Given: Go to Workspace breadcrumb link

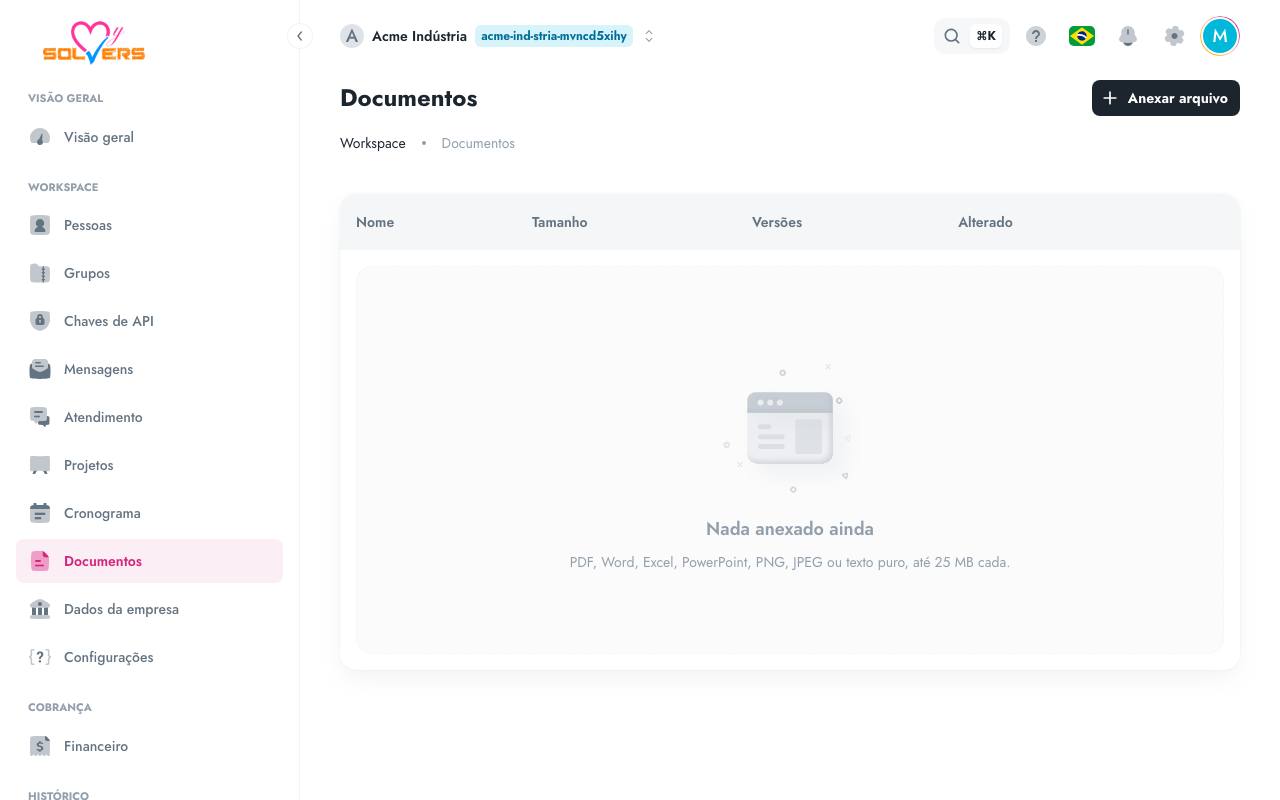Looking at the screenshot, I should (373, 143).
